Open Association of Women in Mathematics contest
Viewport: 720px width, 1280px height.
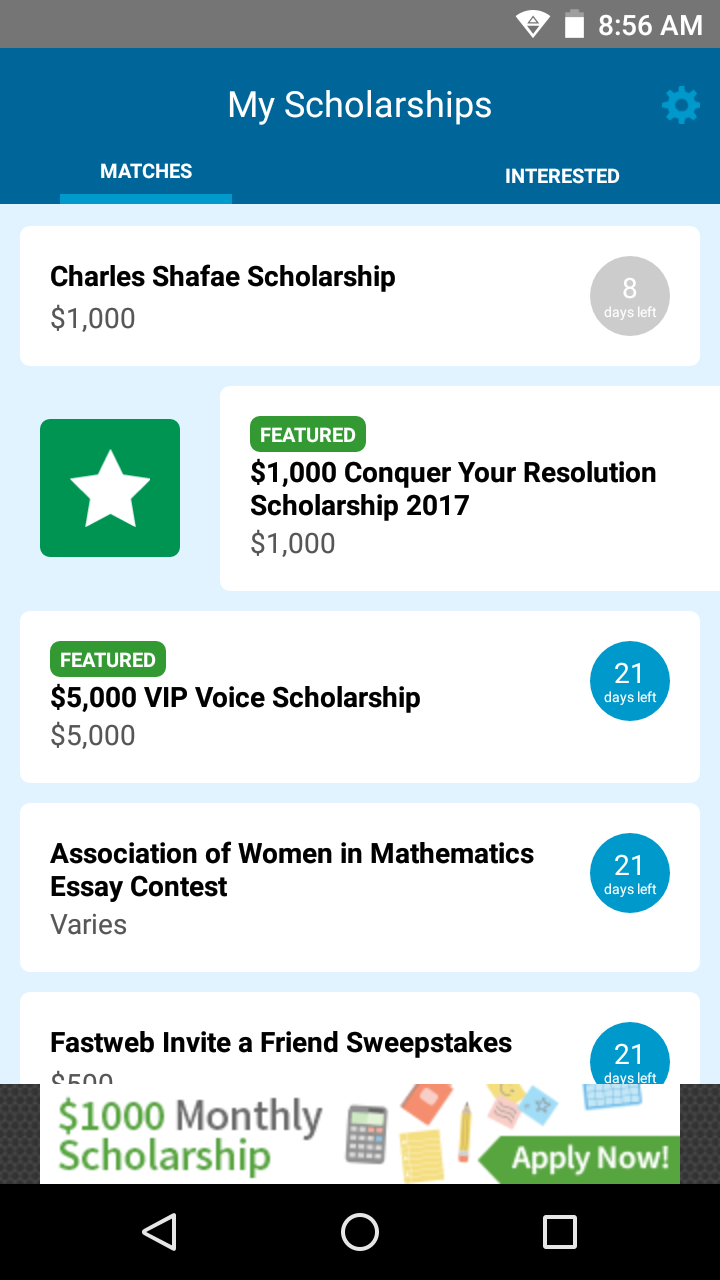tap(360, 887)
